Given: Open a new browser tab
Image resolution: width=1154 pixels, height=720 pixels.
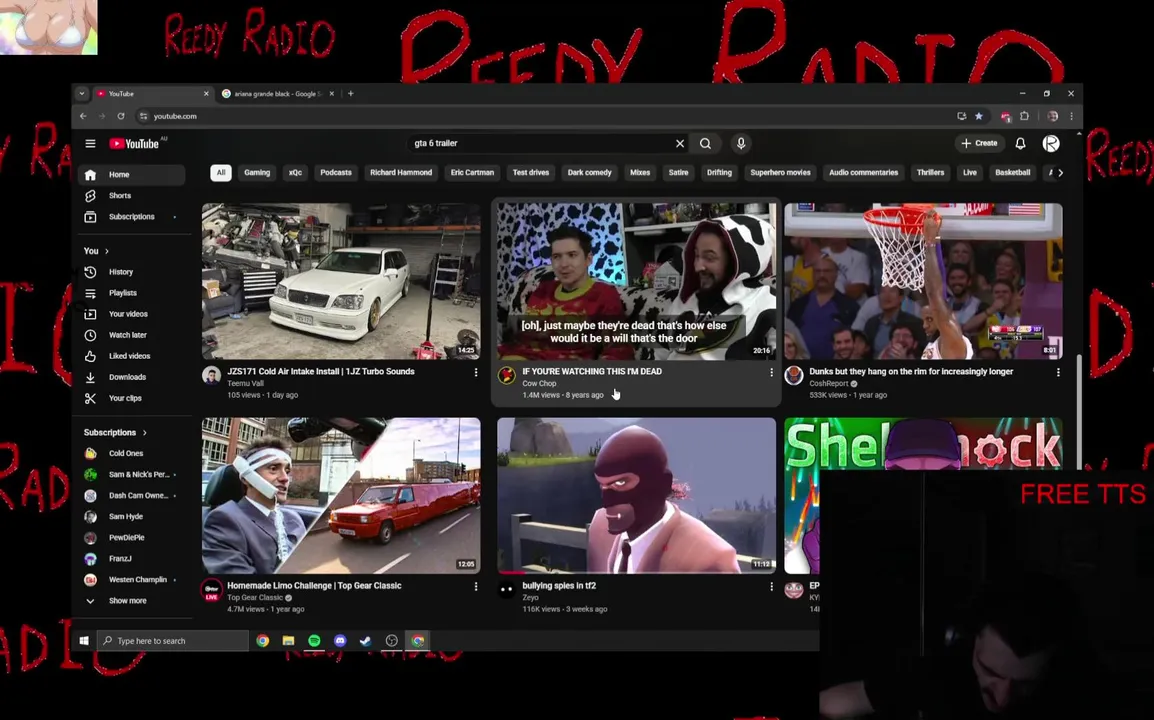Looking at the screenshot, I should pos(350,93).
